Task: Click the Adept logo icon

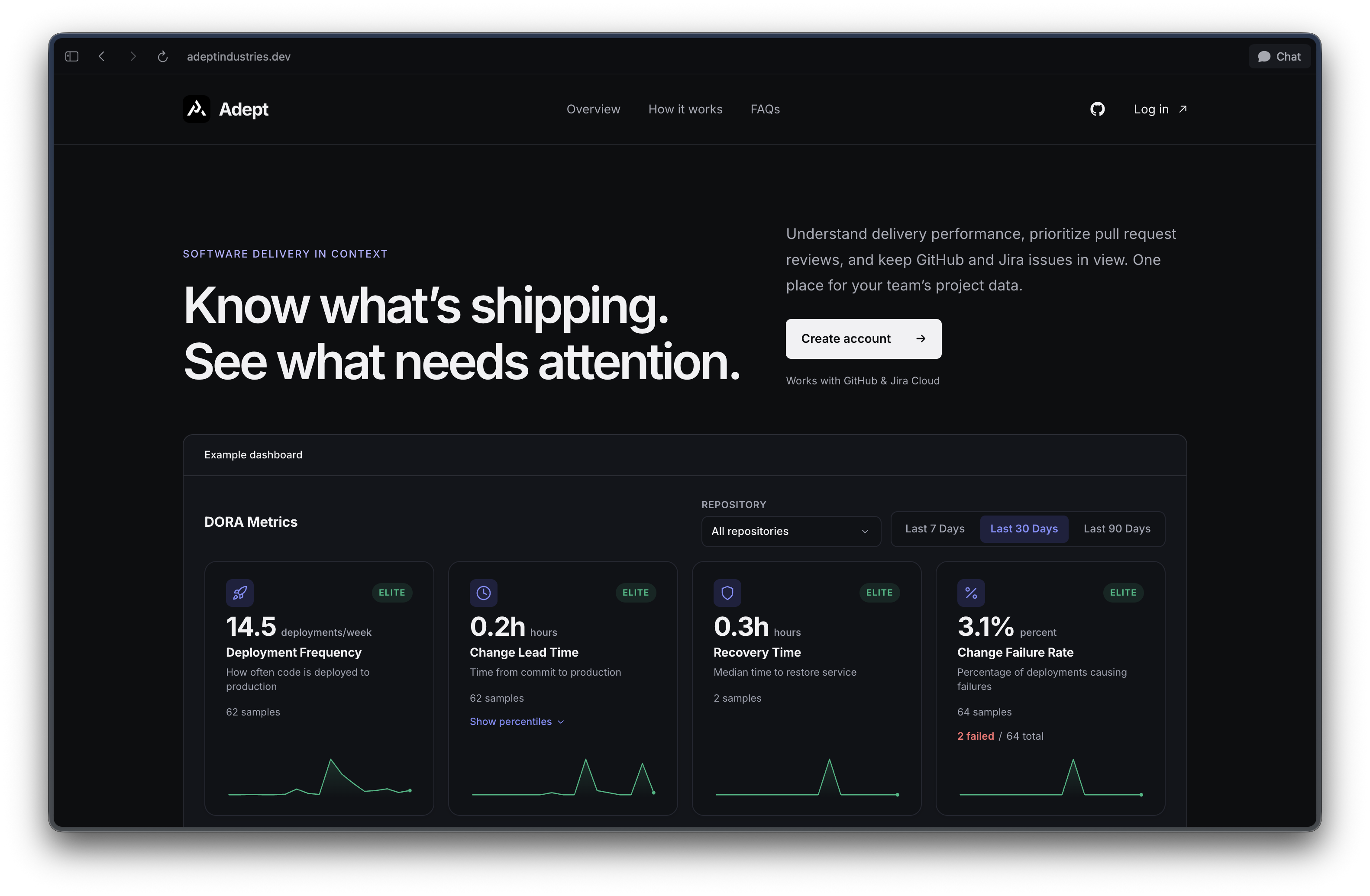Action: [x=196, y=109]
